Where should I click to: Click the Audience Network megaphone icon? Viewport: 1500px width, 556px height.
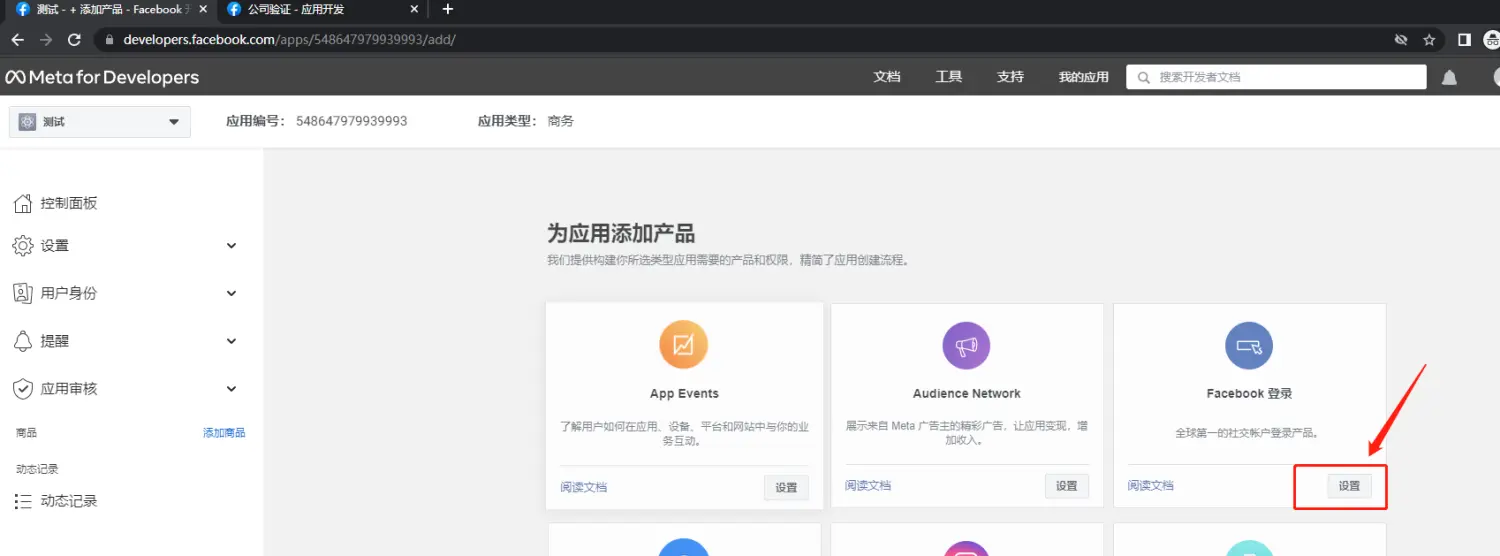966,346
